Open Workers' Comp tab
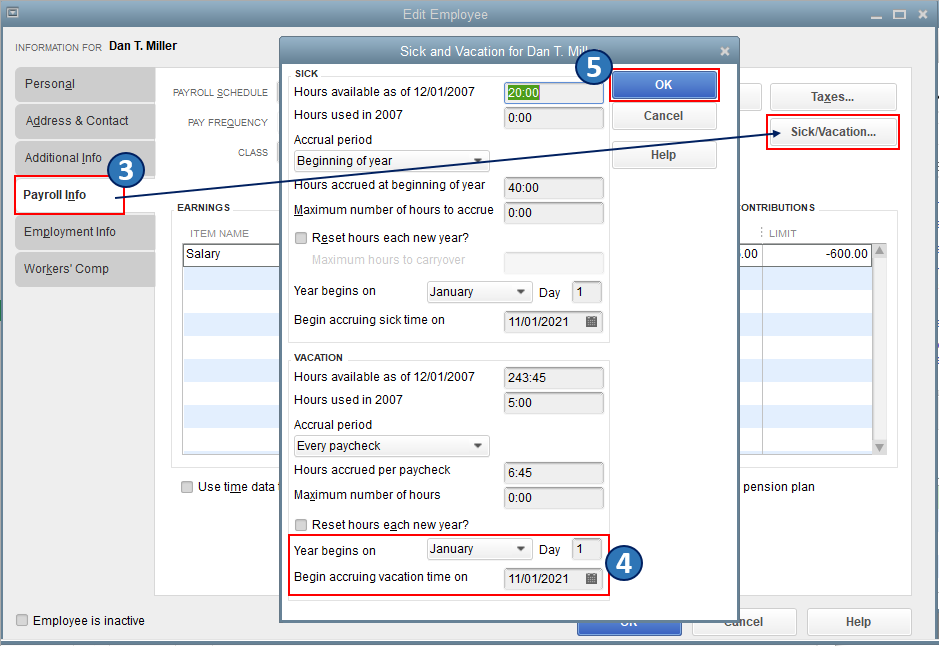 click(85, 269)
